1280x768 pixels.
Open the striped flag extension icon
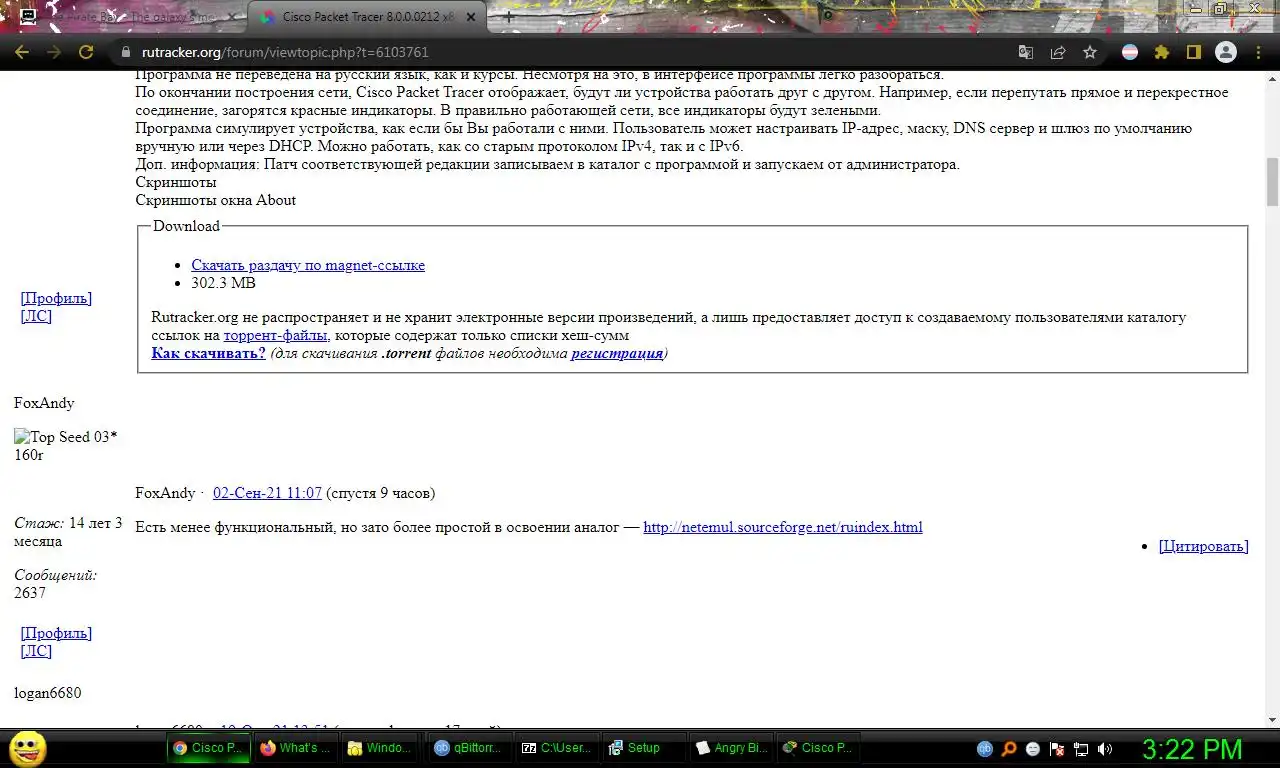(x=1130, y=52)
